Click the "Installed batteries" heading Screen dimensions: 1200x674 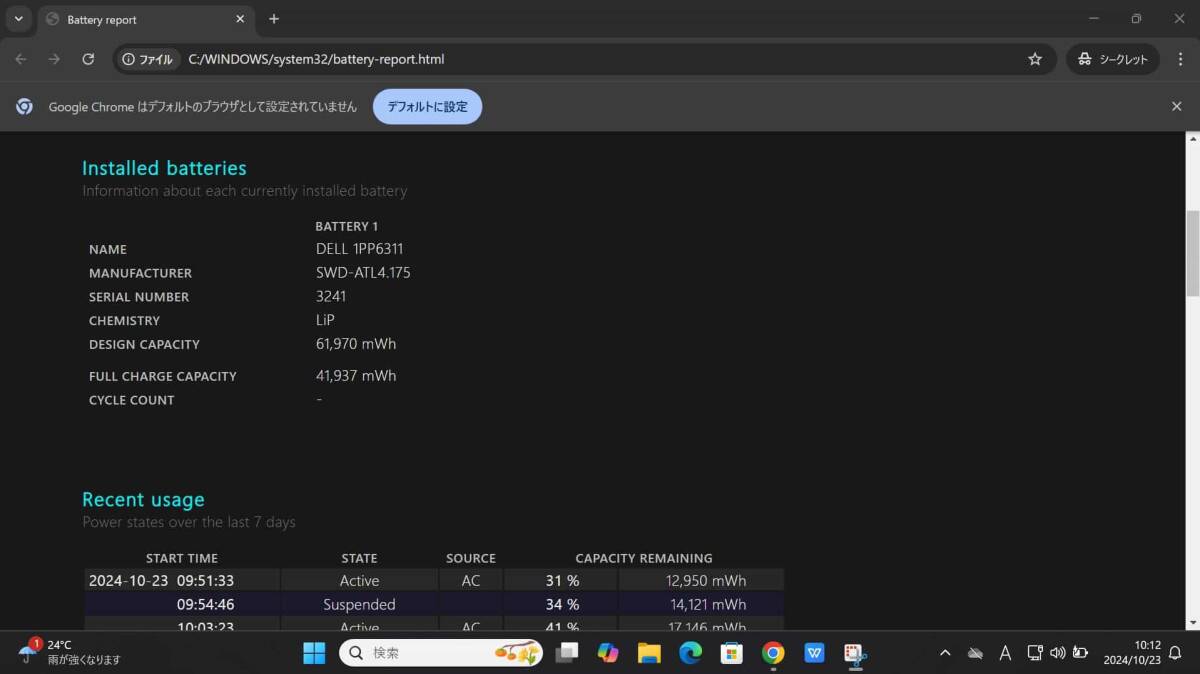coord(164,168)
